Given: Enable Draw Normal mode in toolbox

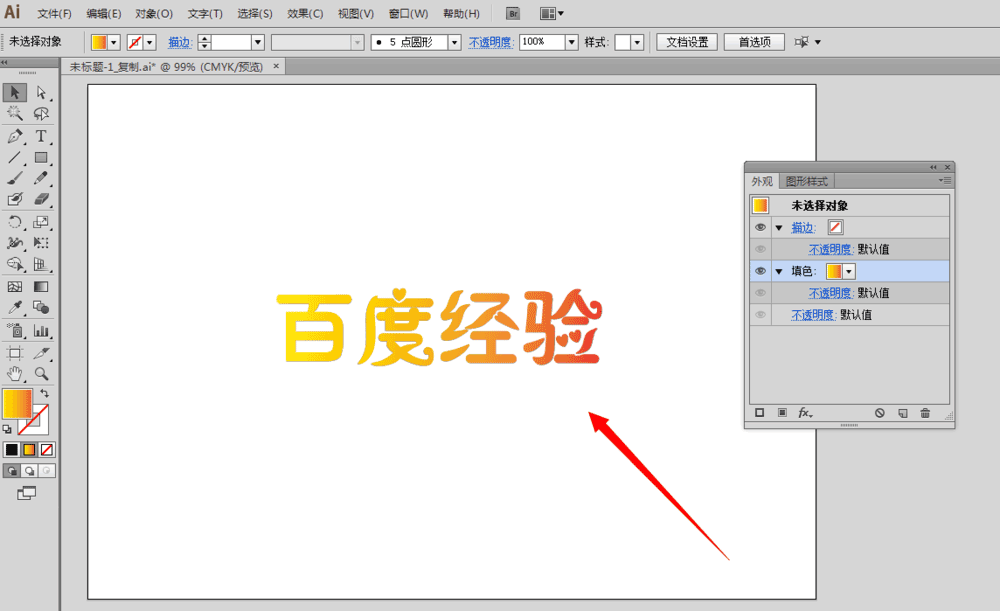Looking at the screenshot, I should pos(12,471).
